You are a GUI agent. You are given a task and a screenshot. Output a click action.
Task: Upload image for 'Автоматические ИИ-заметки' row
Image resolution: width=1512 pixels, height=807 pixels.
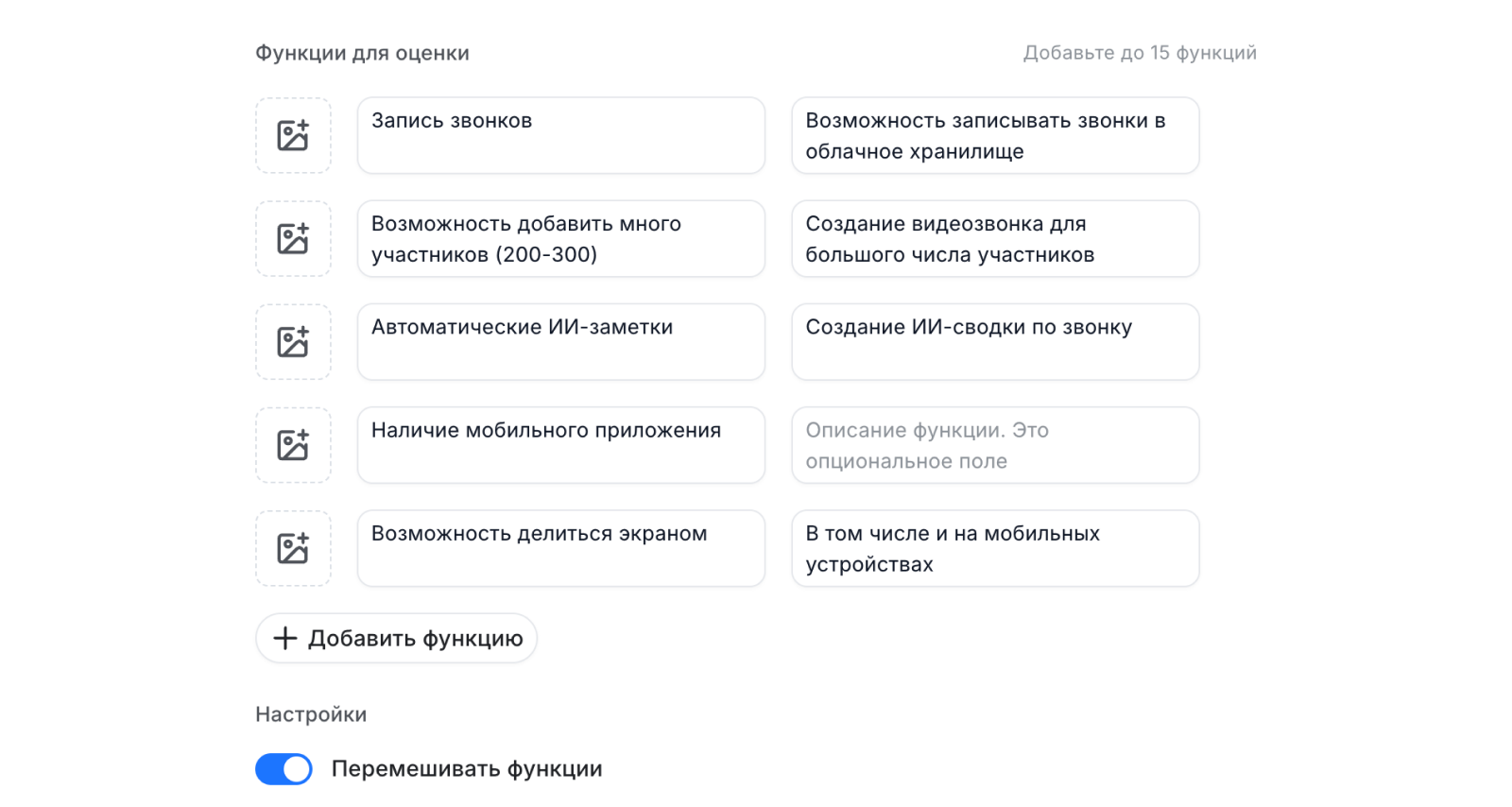click(293, 341)
